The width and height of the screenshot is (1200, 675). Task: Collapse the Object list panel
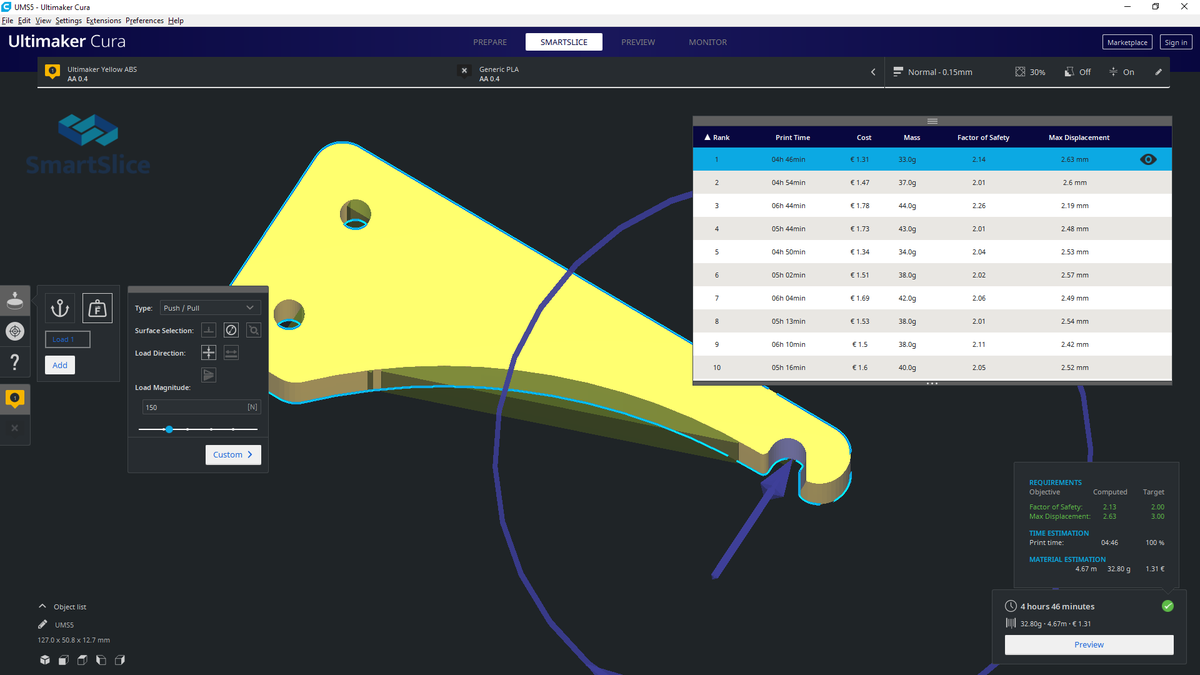point(41,606)
